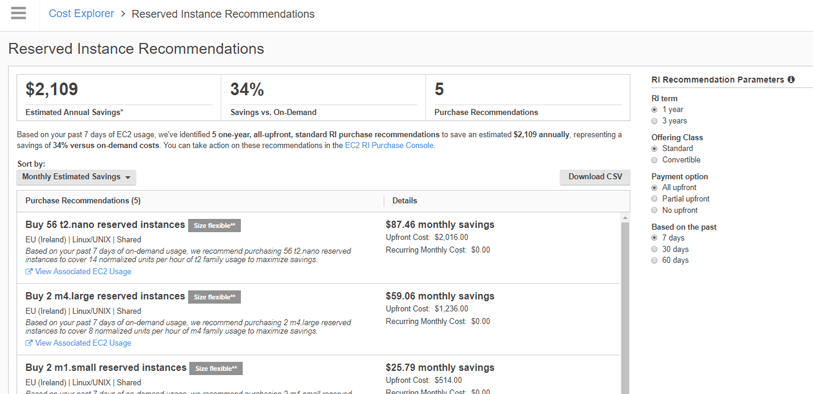Base recommendations on past 60 days
Image resolution: width=813 pixels, height=394 pixels.
pyautogui.click(x=654, y=260)
